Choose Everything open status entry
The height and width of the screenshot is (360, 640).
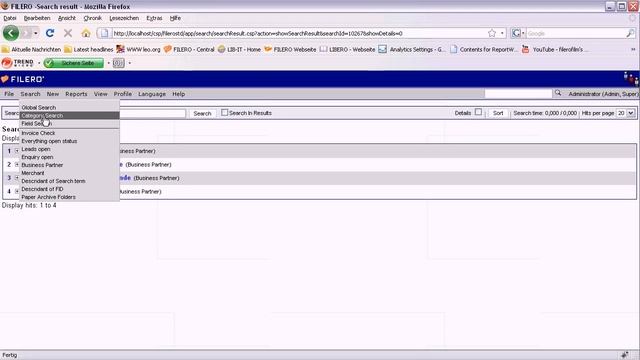click(x=69, y=141)
